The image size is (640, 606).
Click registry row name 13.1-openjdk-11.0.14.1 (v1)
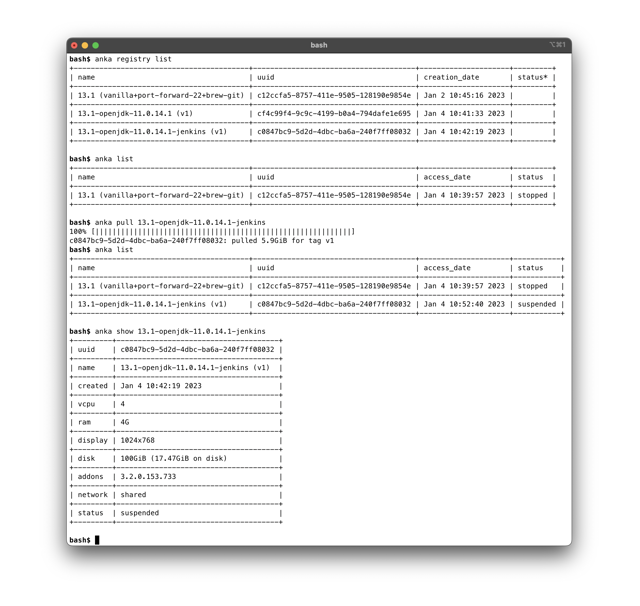(135, 113)
